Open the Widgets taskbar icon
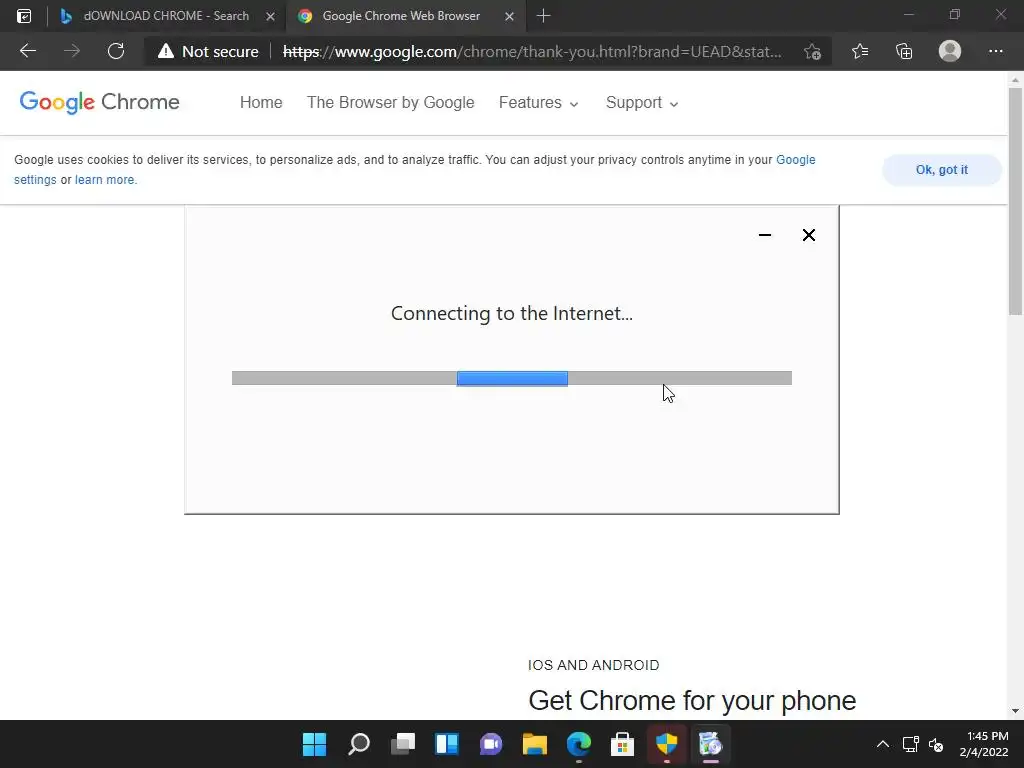The width and height of the screenshot is (1024, 768). click(447, 744)
